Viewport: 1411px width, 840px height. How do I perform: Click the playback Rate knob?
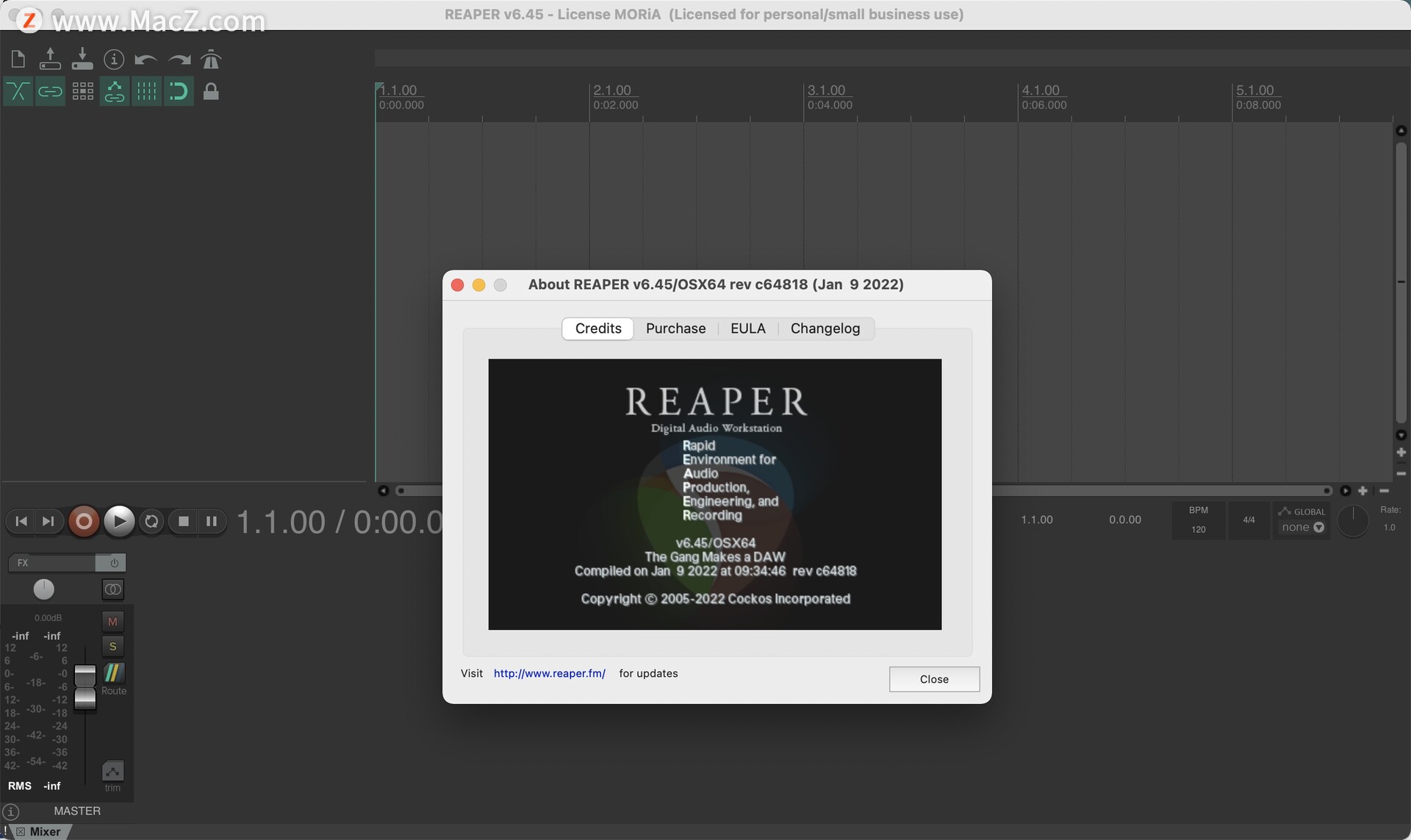(1352, 521)
